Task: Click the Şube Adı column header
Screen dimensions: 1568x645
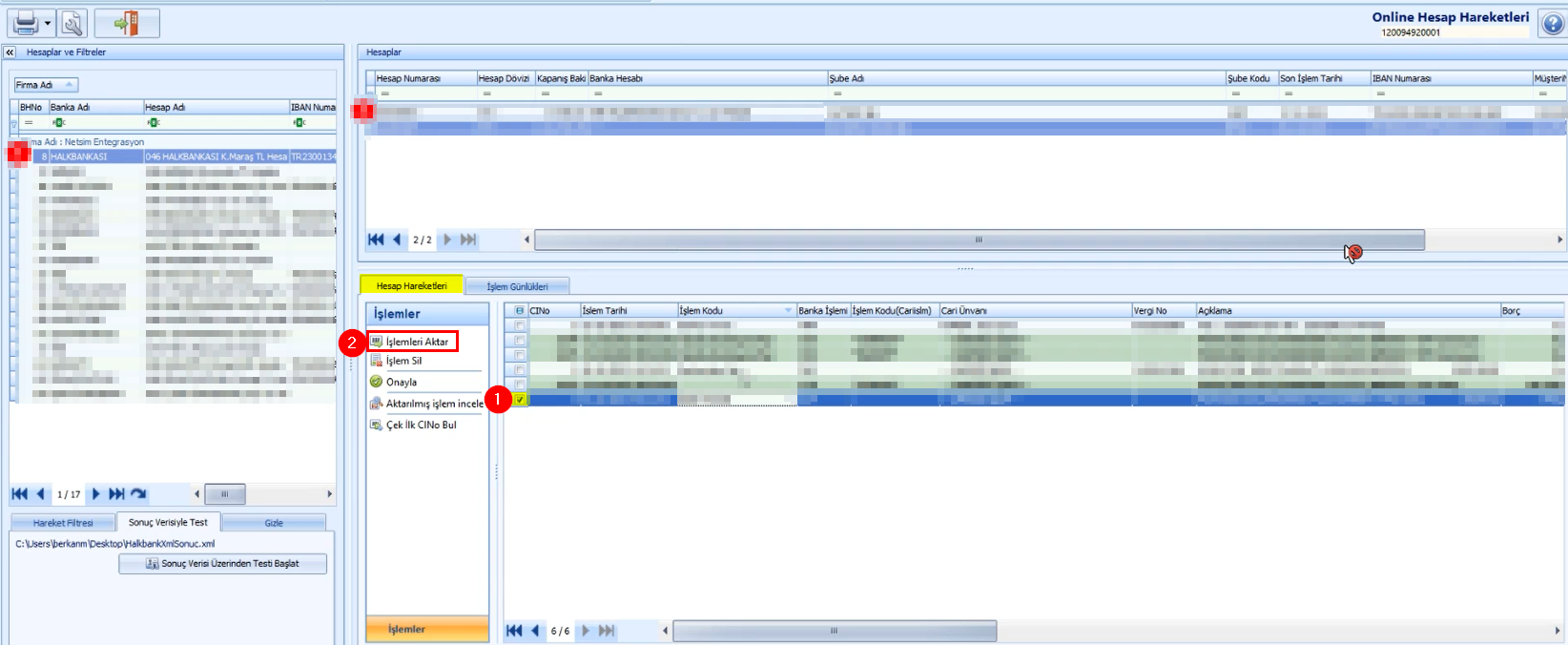Action: [1026, 78]
